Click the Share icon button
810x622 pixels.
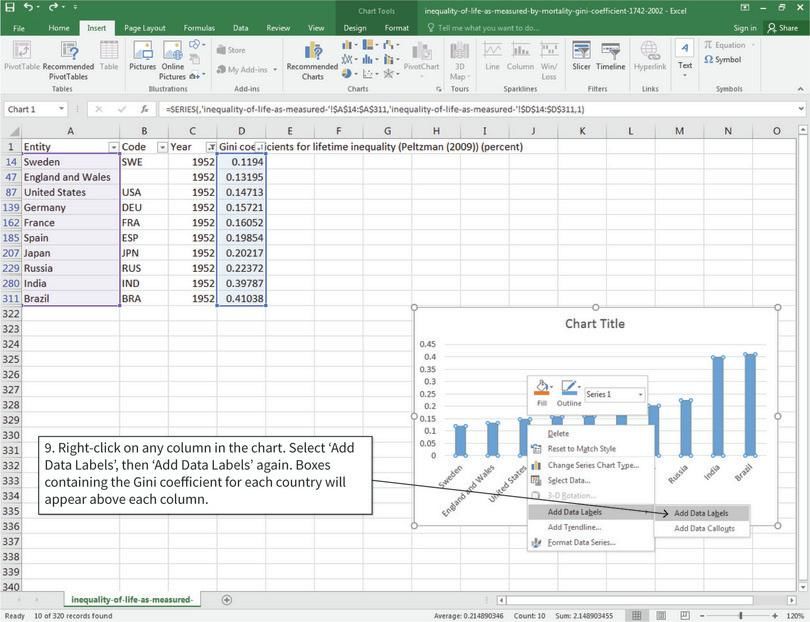[782, 28]
